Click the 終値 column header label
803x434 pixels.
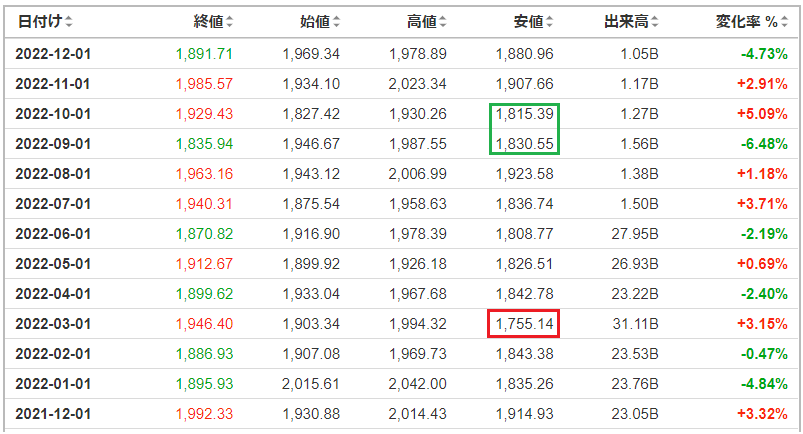(x=208, y=22)
